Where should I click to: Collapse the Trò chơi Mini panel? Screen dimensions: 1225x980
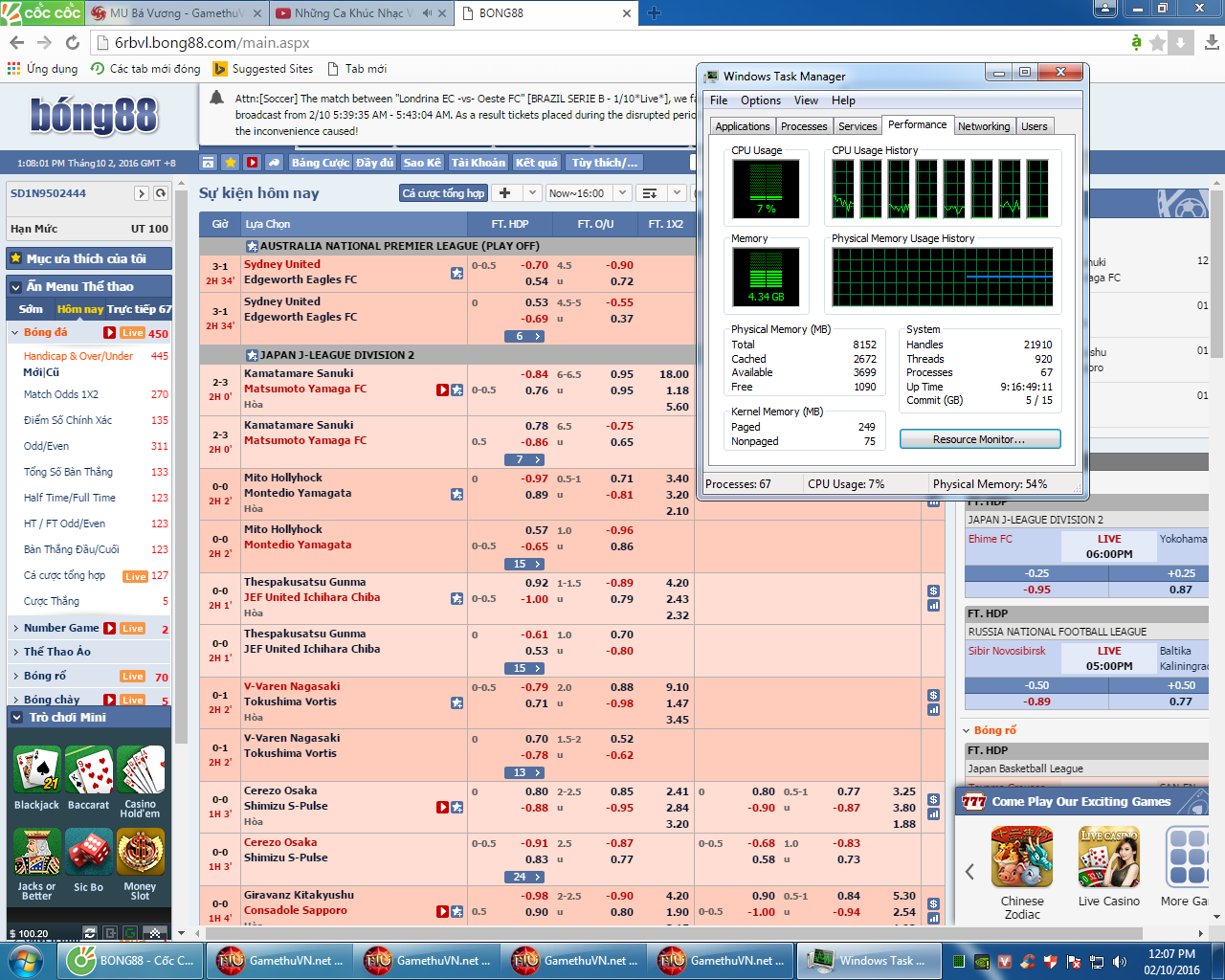click(16, 717)
